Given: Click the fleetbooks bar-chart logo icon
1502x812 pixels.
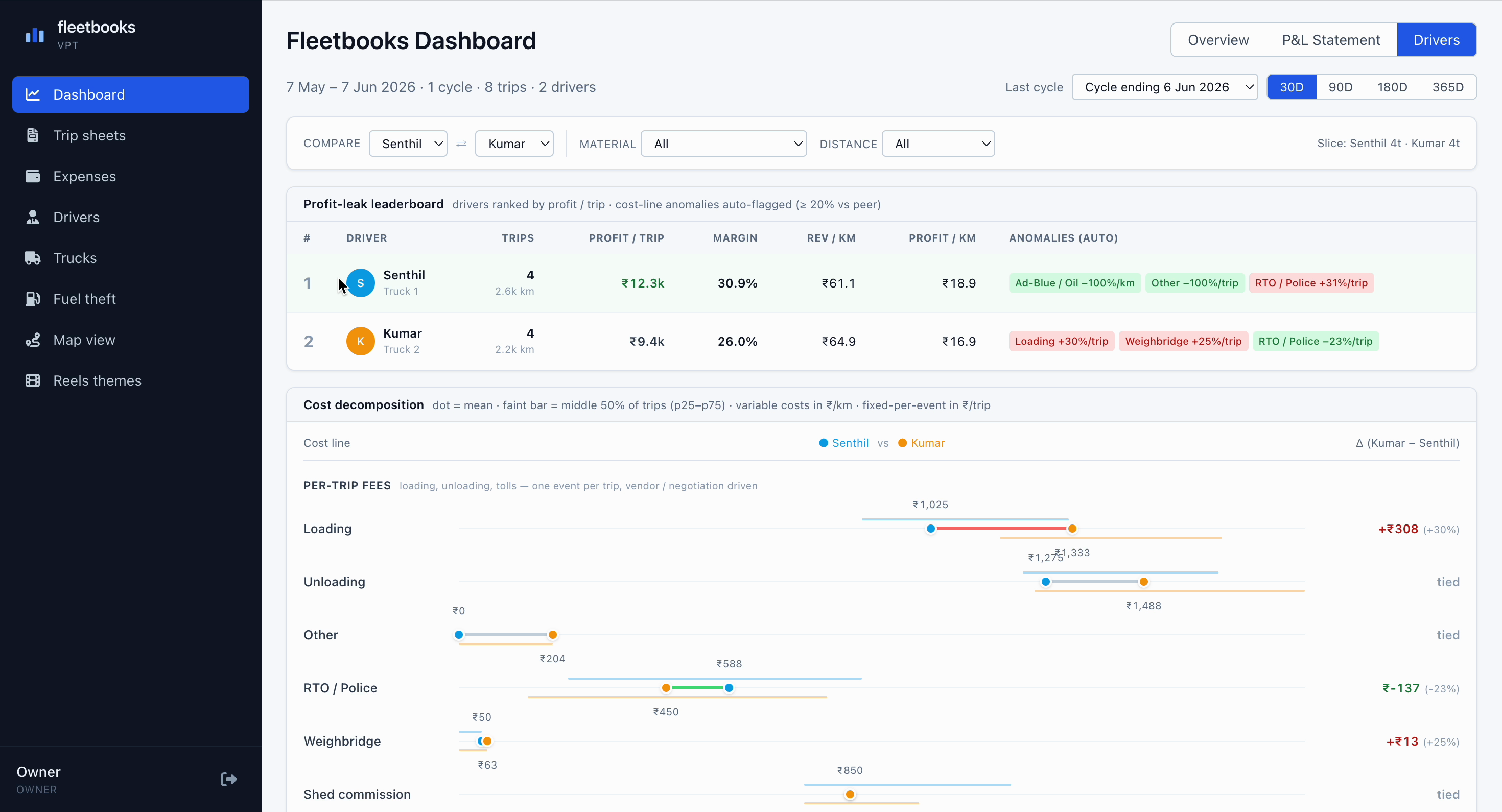Looking at the screenshot, I should coord(34,35).
